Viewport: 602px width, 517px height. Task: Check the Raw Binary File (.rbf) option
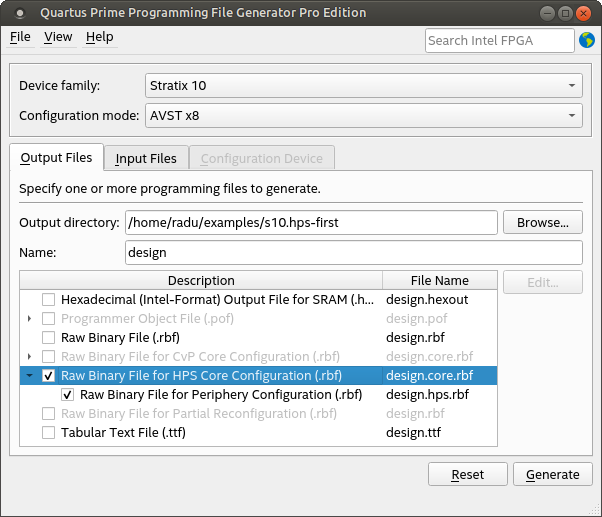[x=48, y=338]
